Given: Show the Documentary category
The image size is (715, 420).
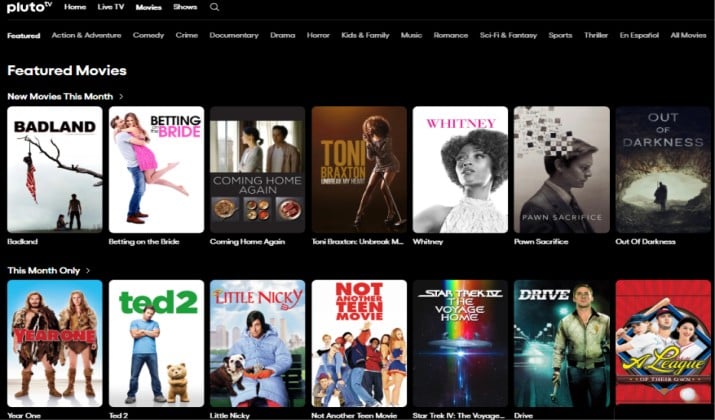Looking at the screenshot, I should coord(234,35).
